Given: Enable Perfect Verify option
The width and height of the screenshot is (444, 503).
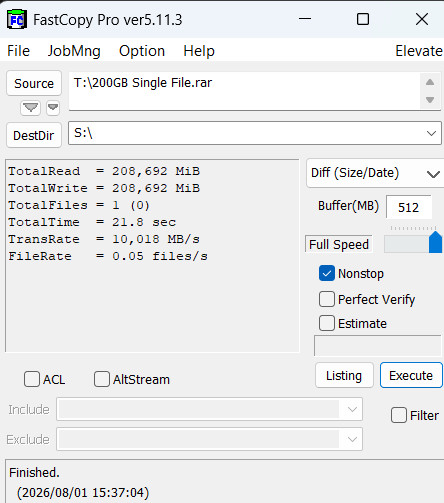Looking at the screenshot, I should 327,299.
